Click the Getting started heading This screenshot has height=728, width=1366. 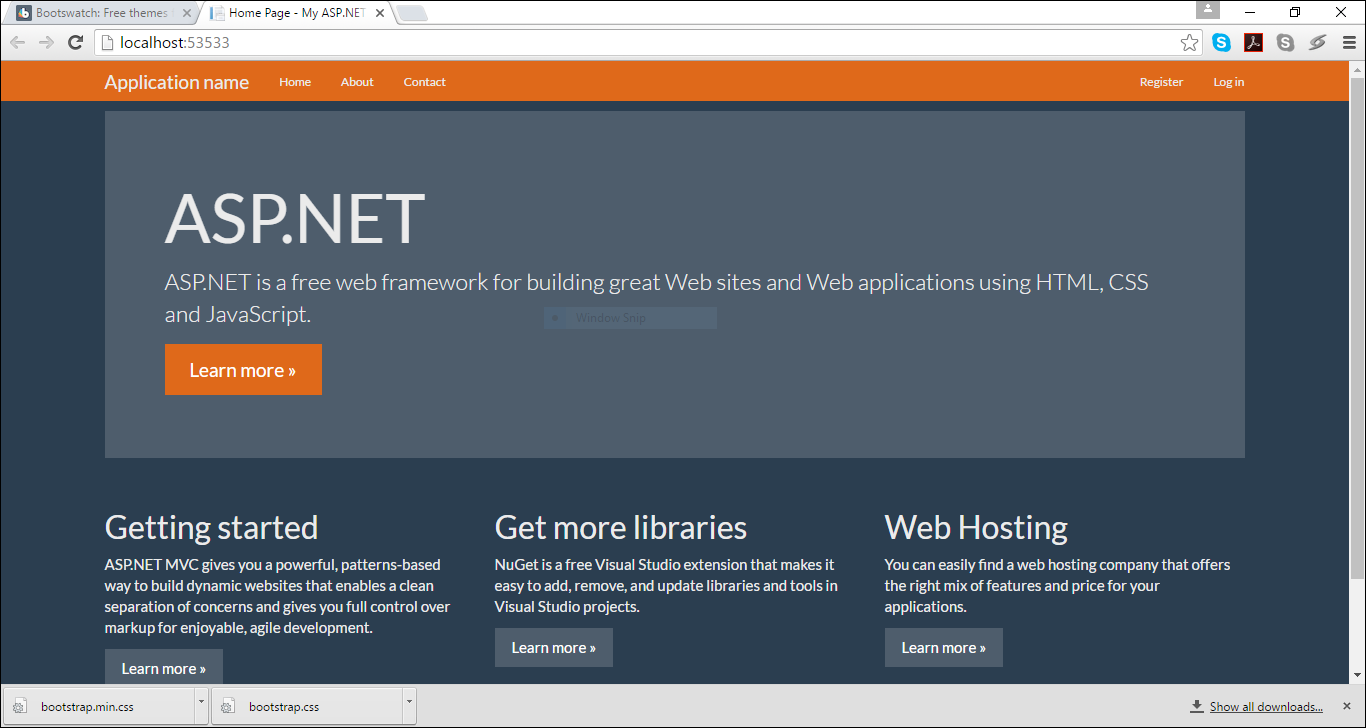[212, 527]
